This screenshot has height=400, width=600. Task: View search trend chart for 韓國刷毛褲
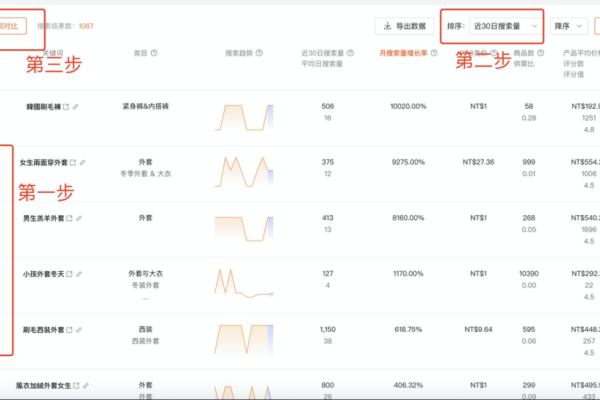click(x=244, y=118)
